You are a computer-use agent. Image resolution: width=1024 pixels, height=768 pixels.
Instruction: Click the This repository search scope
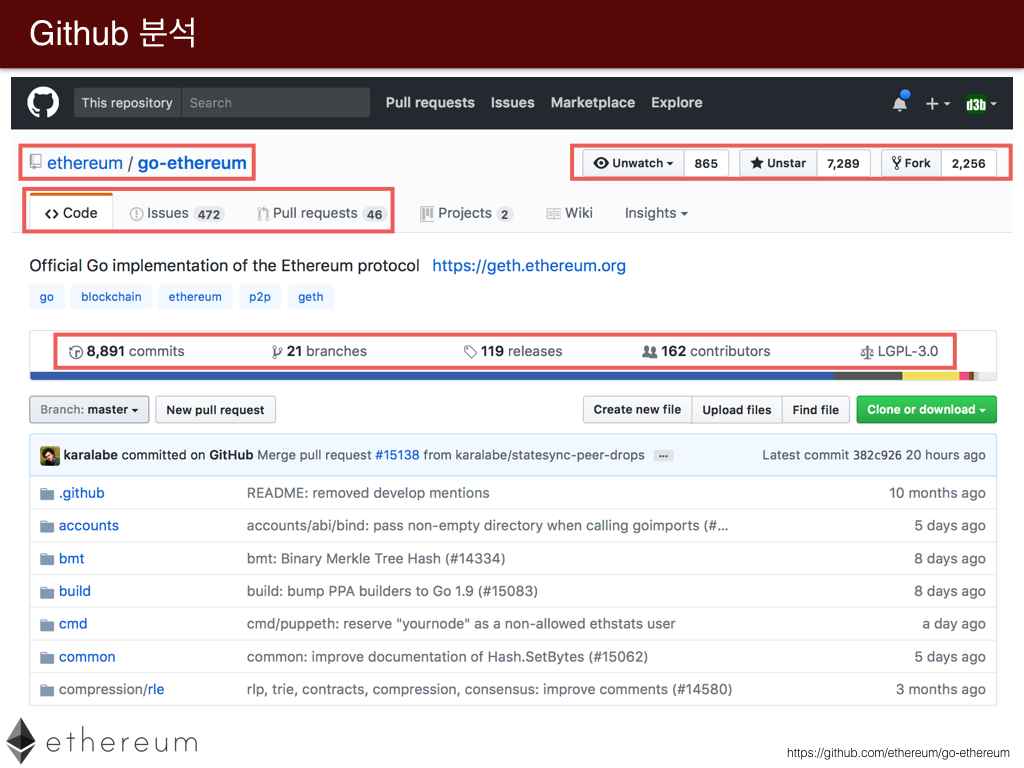[x=127, y=103]
